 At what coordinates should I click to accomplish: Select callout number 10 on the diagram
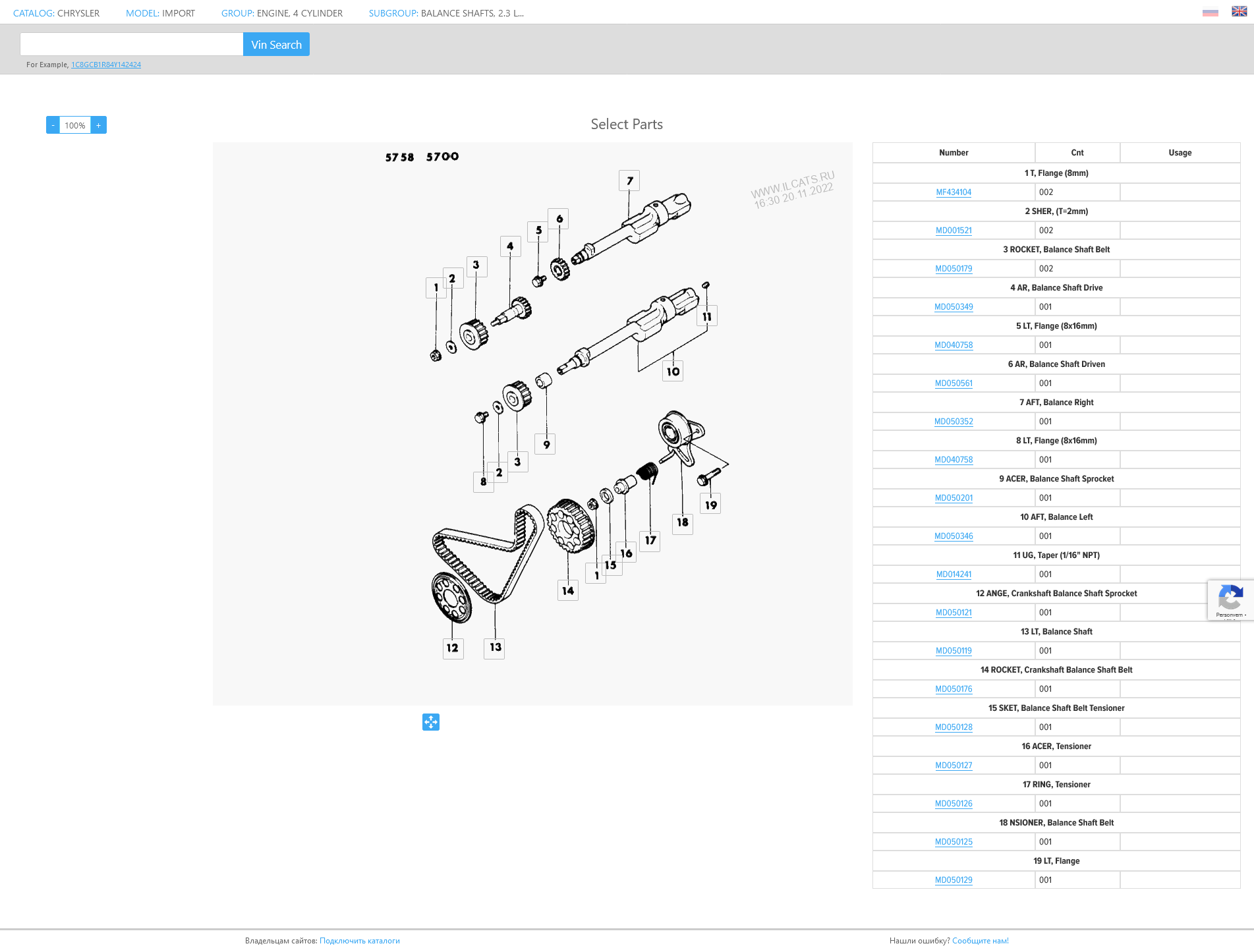click(x=672, y=371)
